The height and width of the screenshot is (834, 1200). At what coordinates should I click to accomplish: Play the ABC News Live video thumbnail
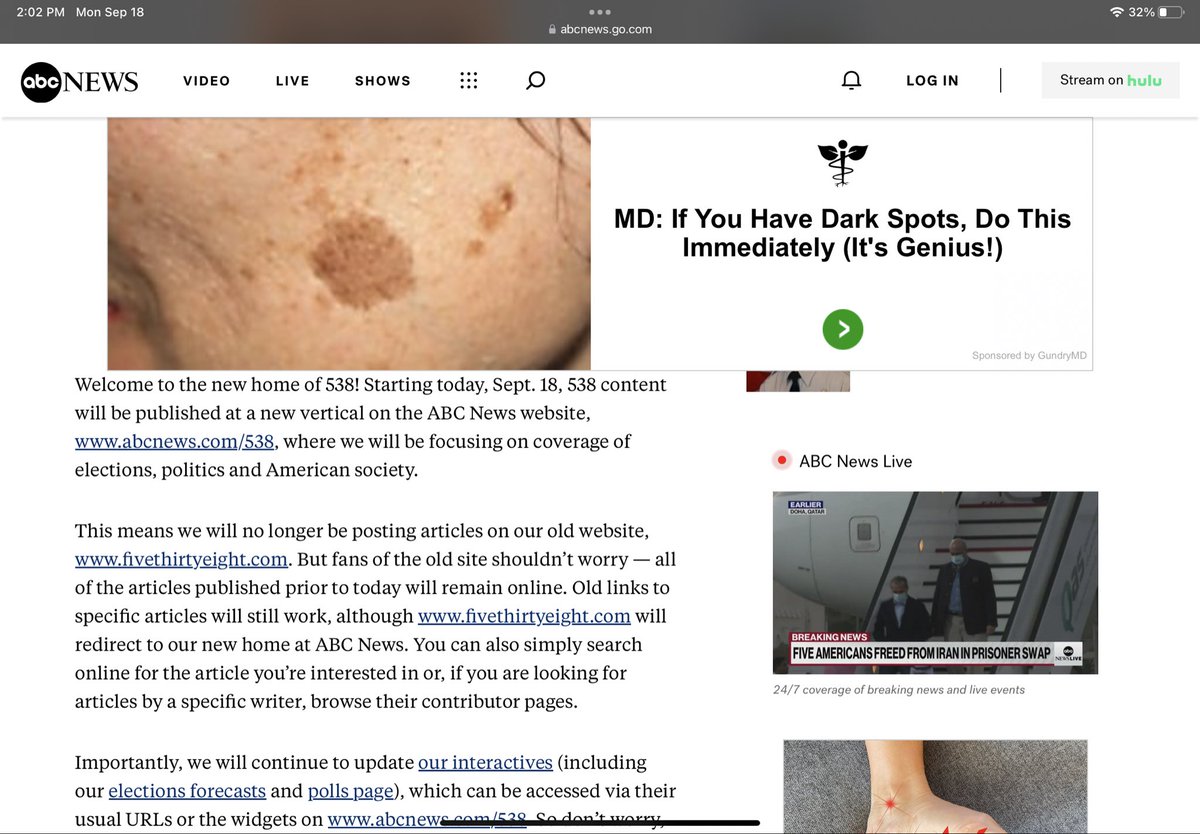point(935,582)
